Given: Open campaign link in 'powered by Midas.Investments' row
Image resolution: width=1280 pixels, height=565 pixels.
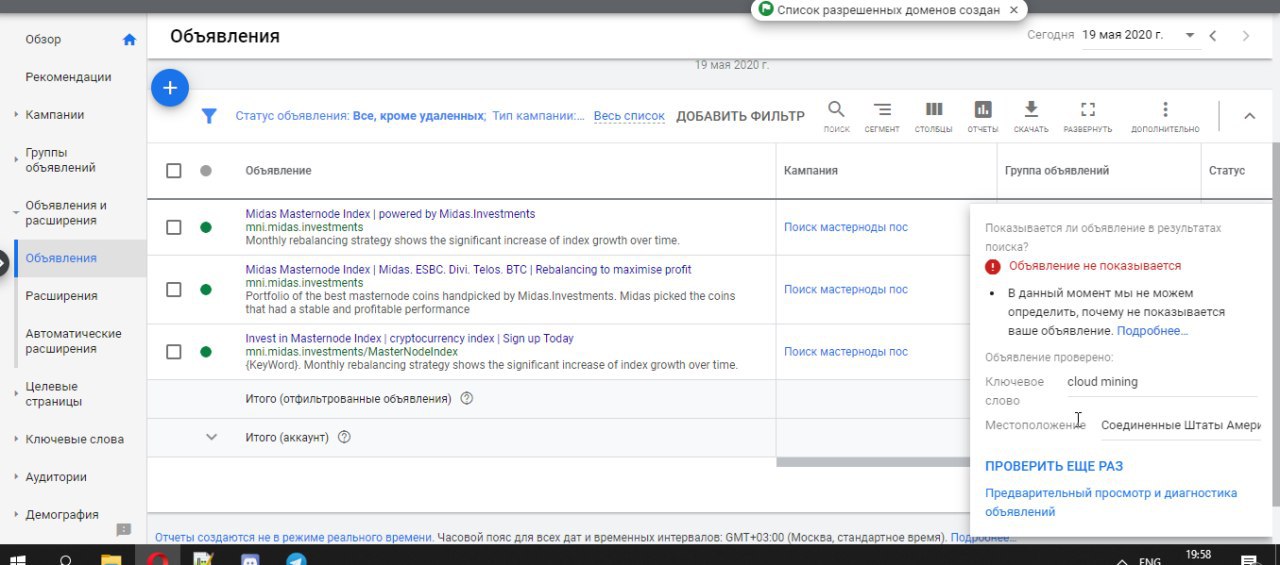Looking at the screenshot, I should (x=846, y=227).
